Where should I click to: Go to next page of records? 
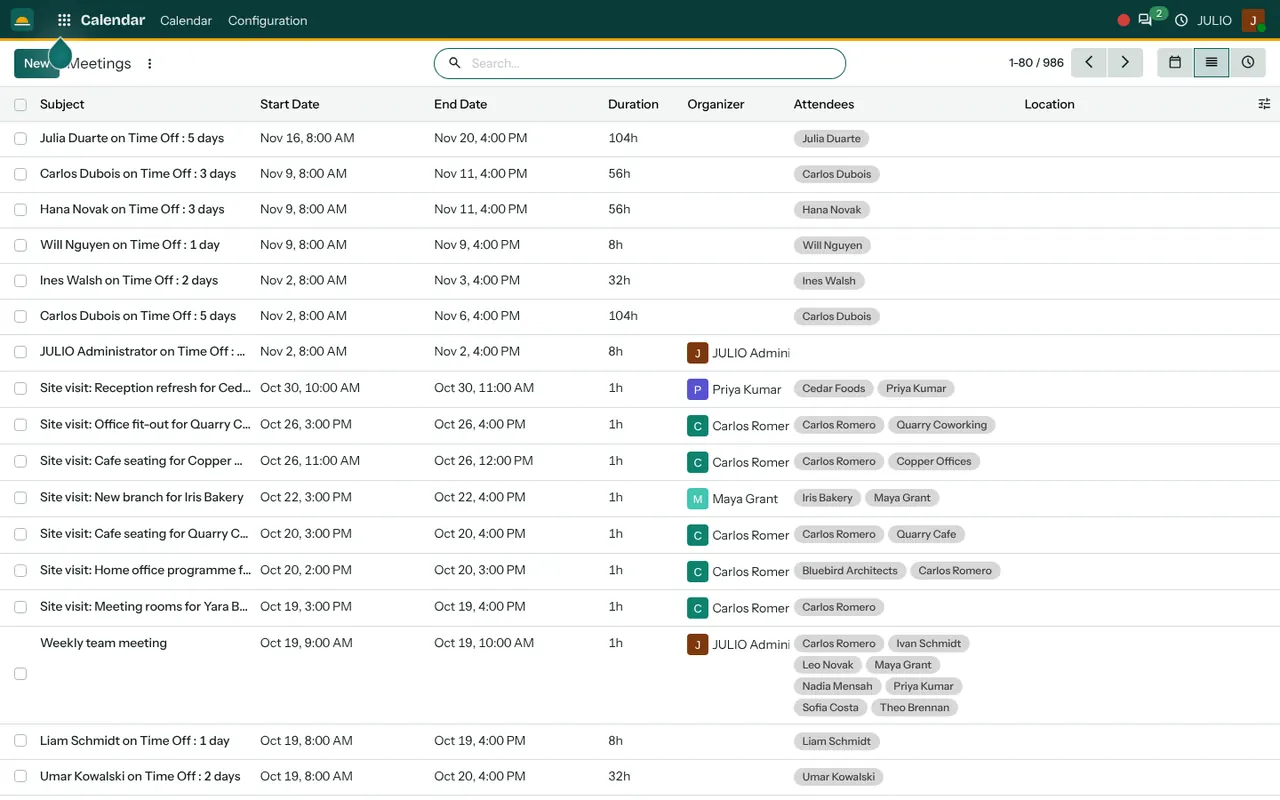click(x=1125, y=62)
